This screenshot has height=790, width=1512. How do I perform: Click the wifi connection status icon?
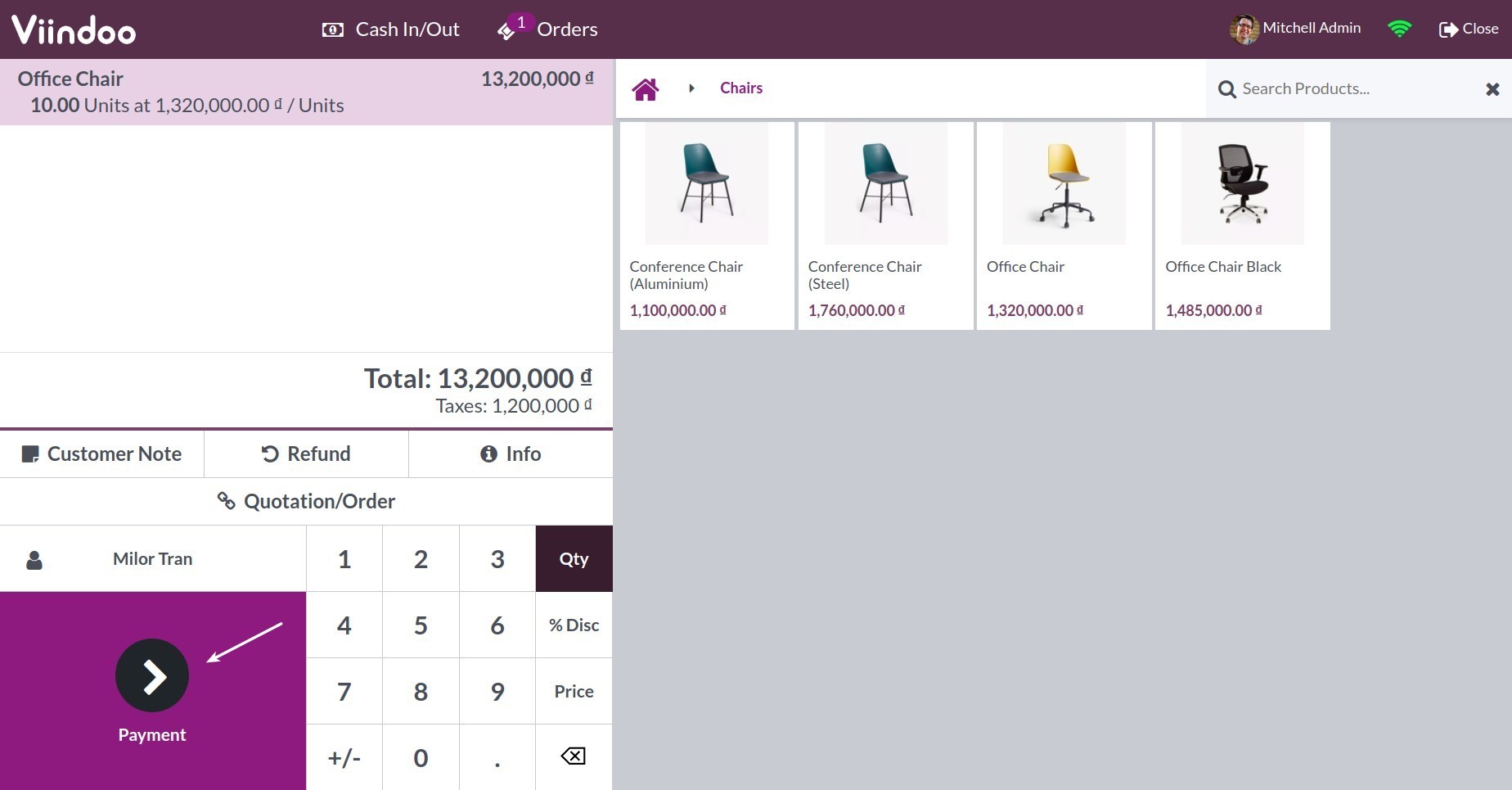click(x=1400, y=29)
